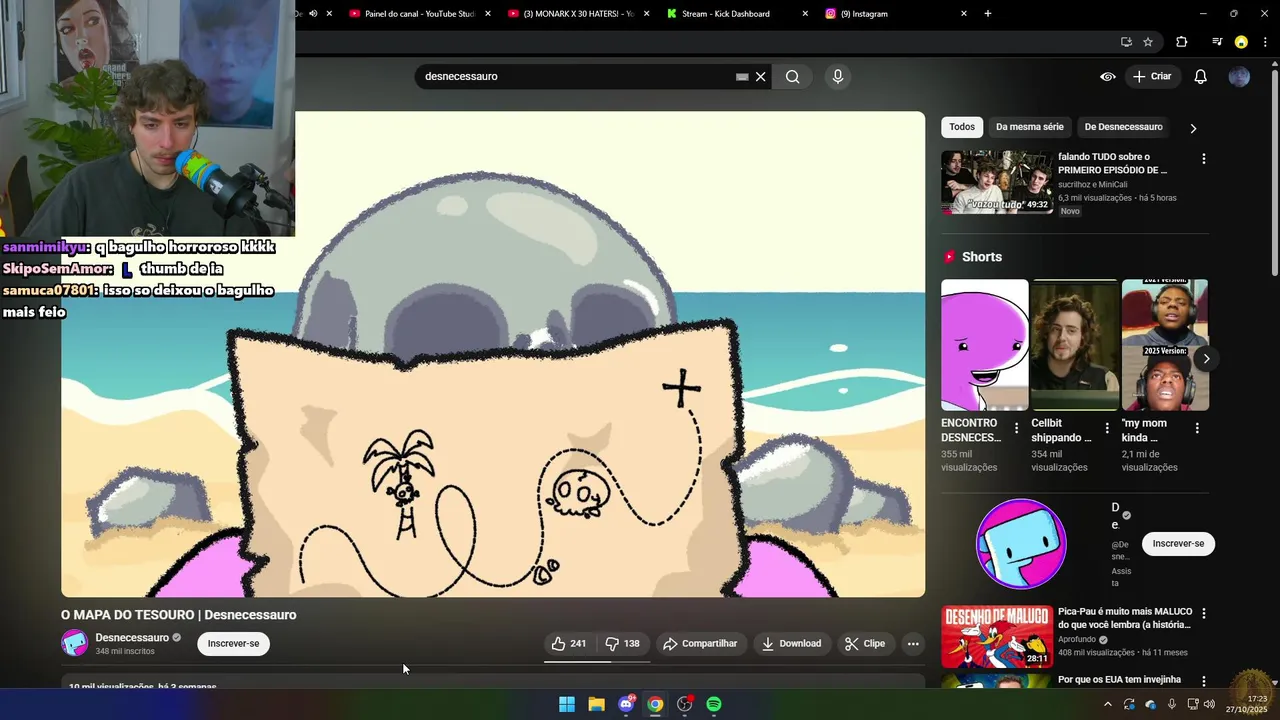Viewport: 1280px width, 720px height.
Task: Open the ENCONTRO DESNECES... short thumbnail
Action: tap(984, 345)
